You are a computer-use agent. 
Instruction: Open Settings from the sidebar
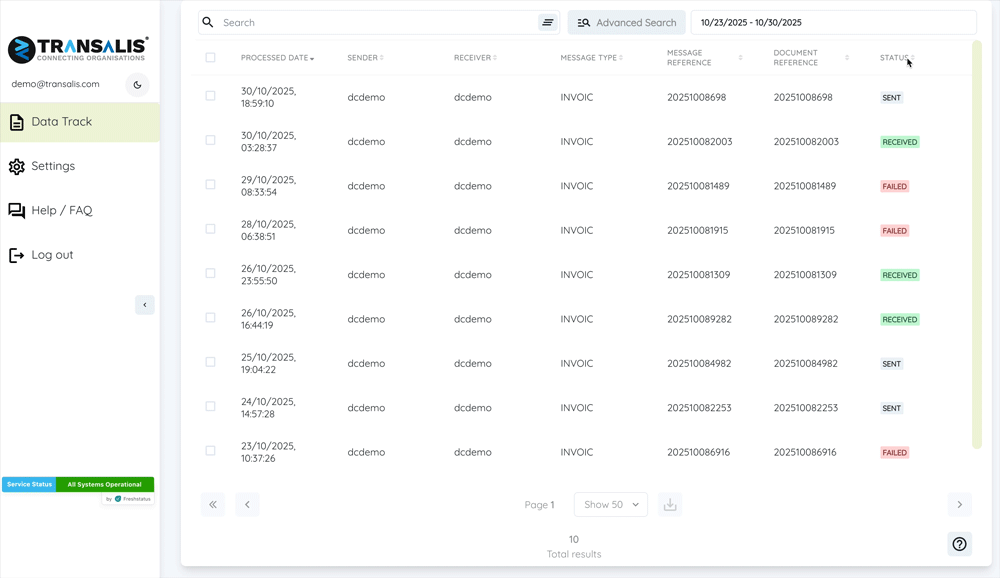[53, 166]
